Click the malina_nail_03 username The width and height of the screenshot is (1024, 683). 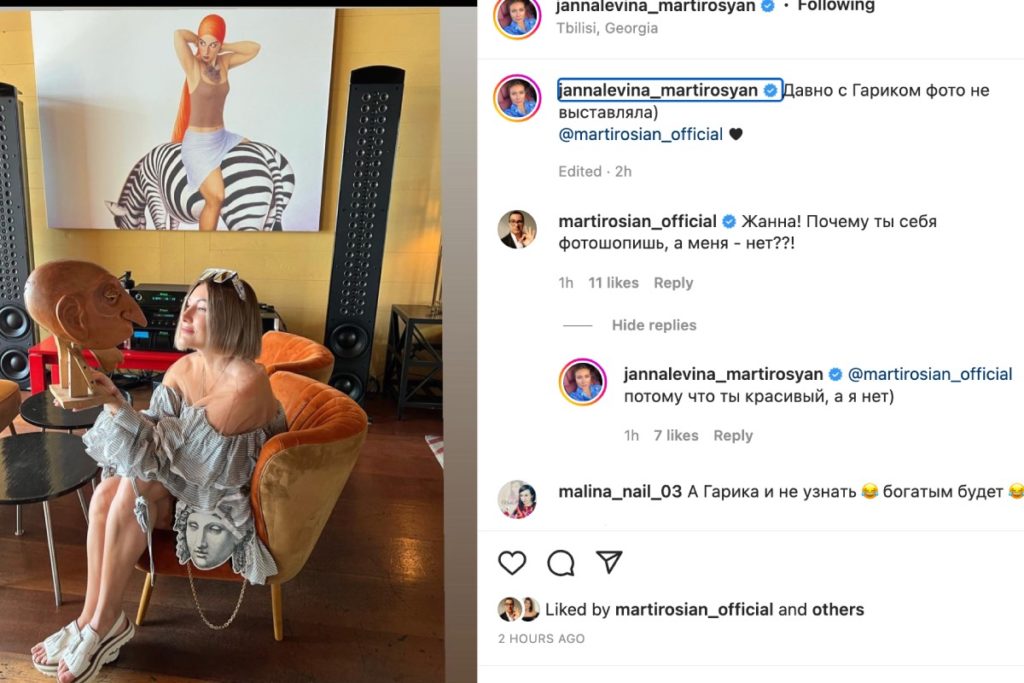pos(620,491)
